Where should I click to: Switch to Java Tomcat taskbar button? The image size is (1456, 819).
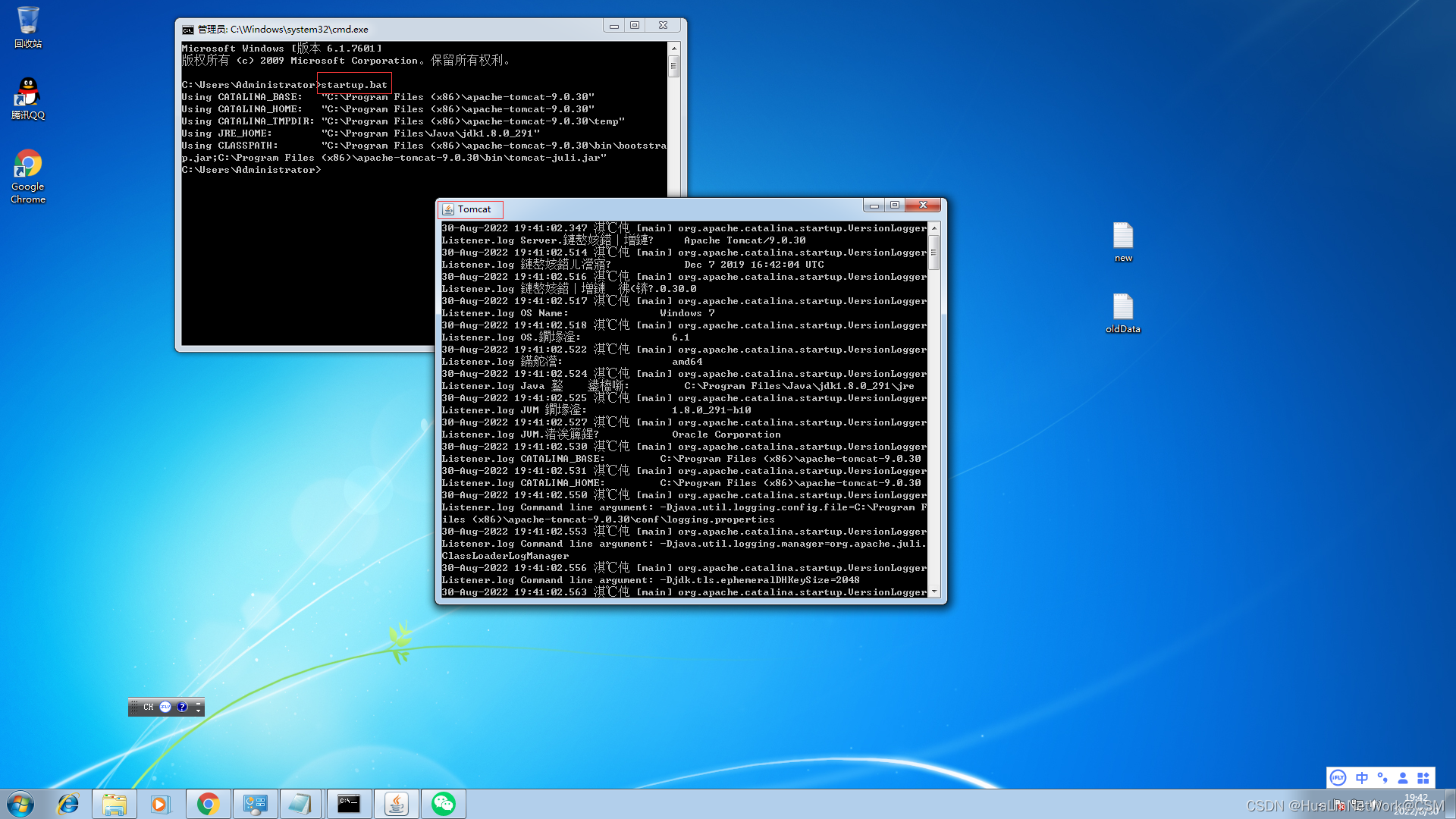click(x=396, y=804)
